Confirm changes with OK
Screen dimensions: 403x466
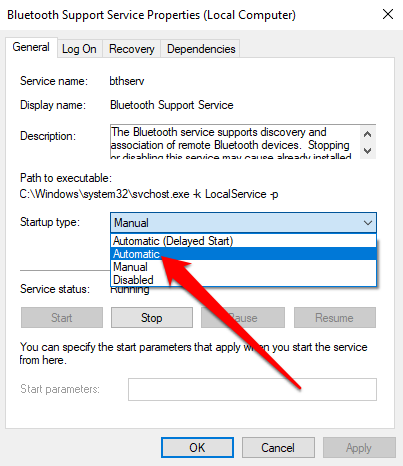point(197,448)
